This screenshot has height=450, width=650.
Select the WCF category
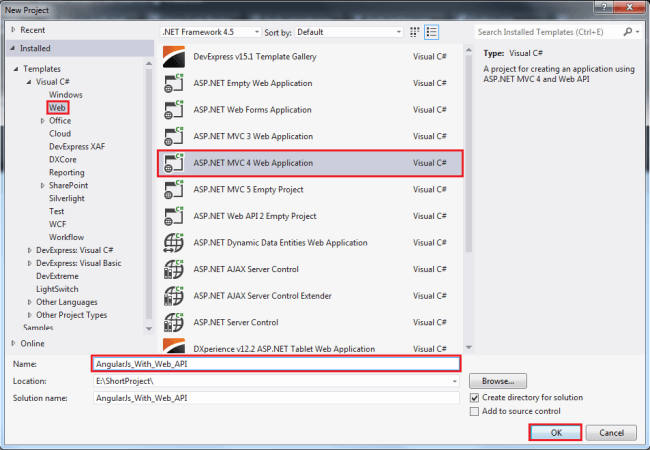(58, 224)
